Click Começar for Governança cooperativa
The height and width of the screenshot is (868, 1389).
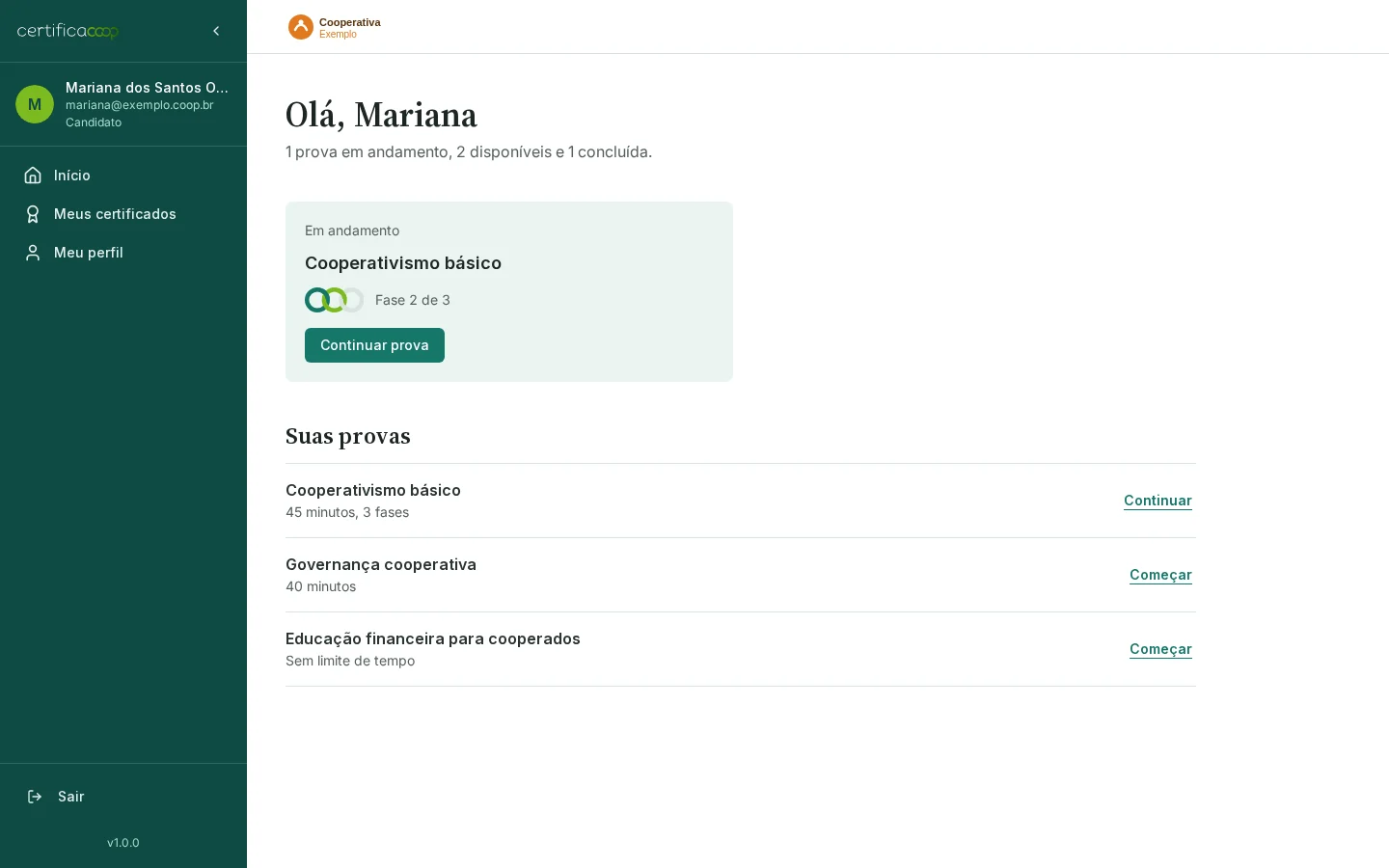point(1160,575)
